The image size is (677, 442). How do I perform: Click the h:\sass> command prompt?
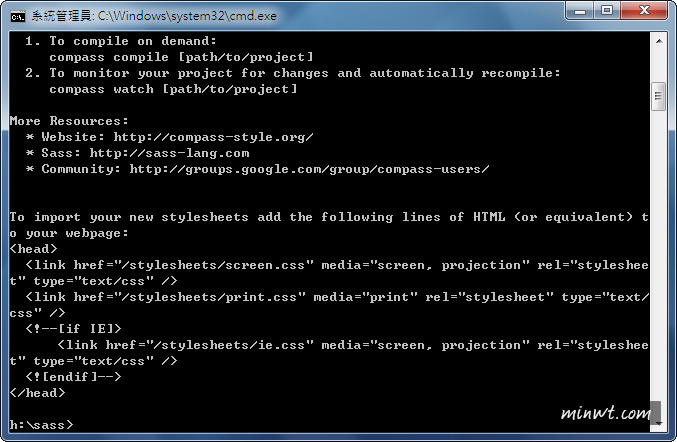41,425
